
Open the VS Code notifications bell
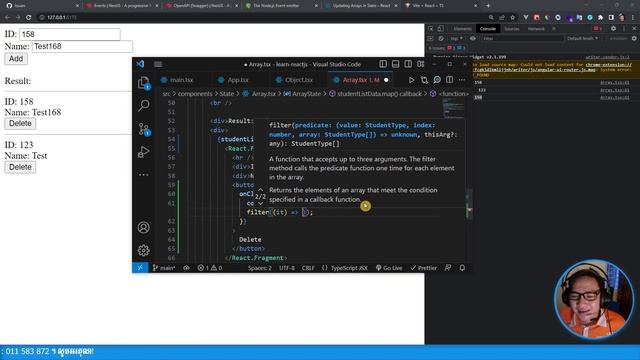(x=462, y=268)
